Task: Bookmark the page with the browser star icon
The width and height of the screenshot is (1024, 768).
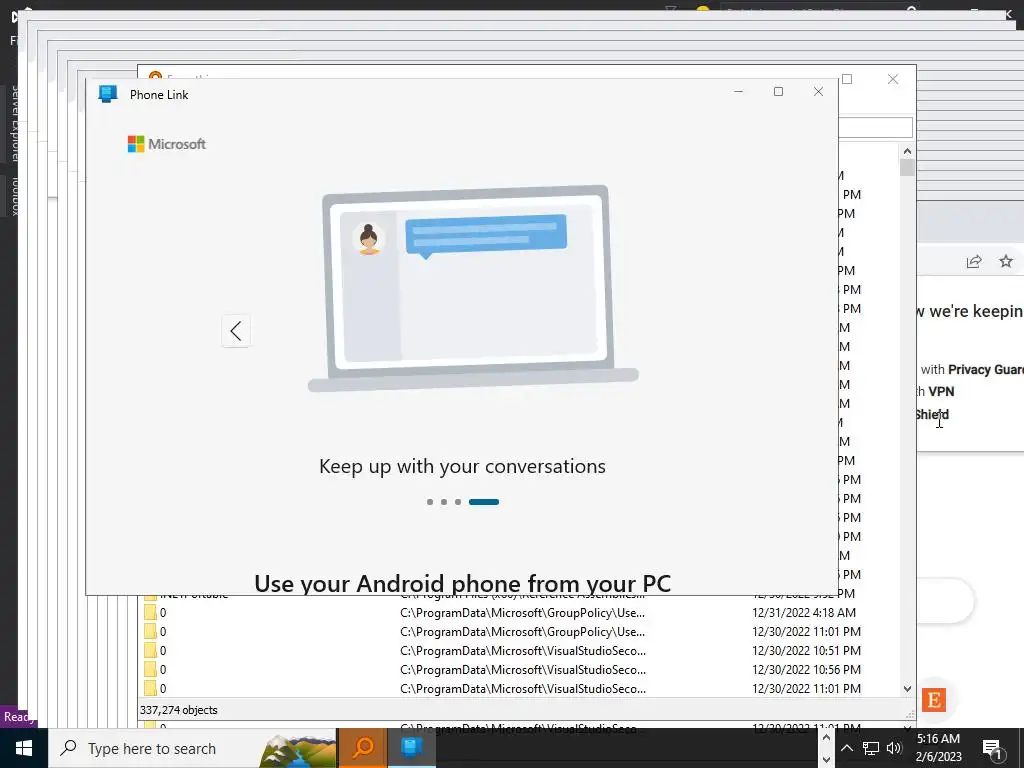Action: coord(1006,261)
